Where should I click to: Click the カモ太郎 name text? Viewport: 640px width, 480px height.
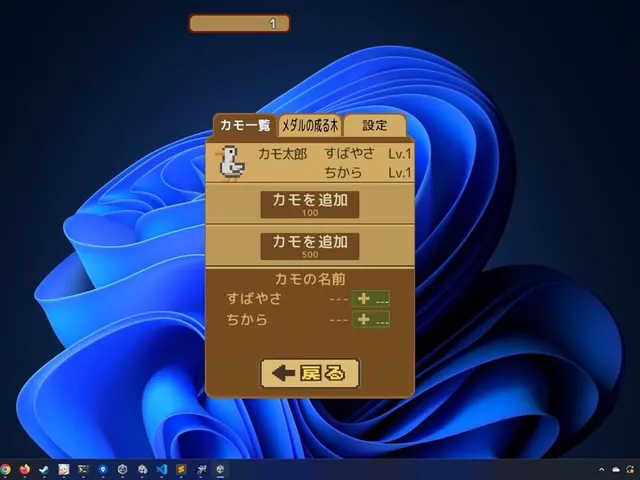(x=282, y=154)
